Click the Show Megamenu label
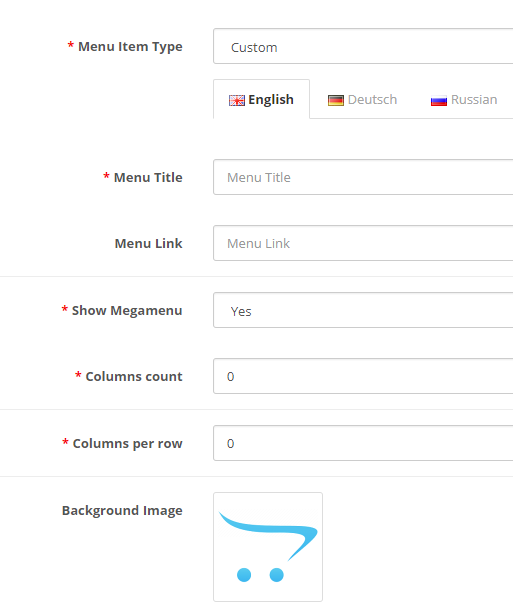513x614 pixels. [x=127, y=311]
